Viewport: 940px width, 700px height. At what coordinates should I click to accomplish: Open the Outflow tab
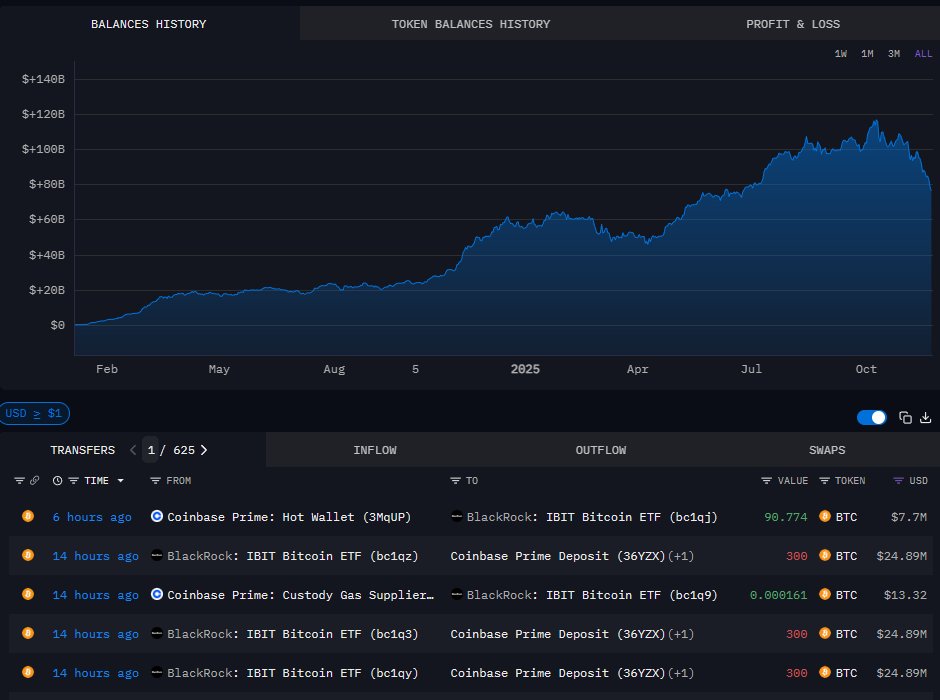pos(600,450)
